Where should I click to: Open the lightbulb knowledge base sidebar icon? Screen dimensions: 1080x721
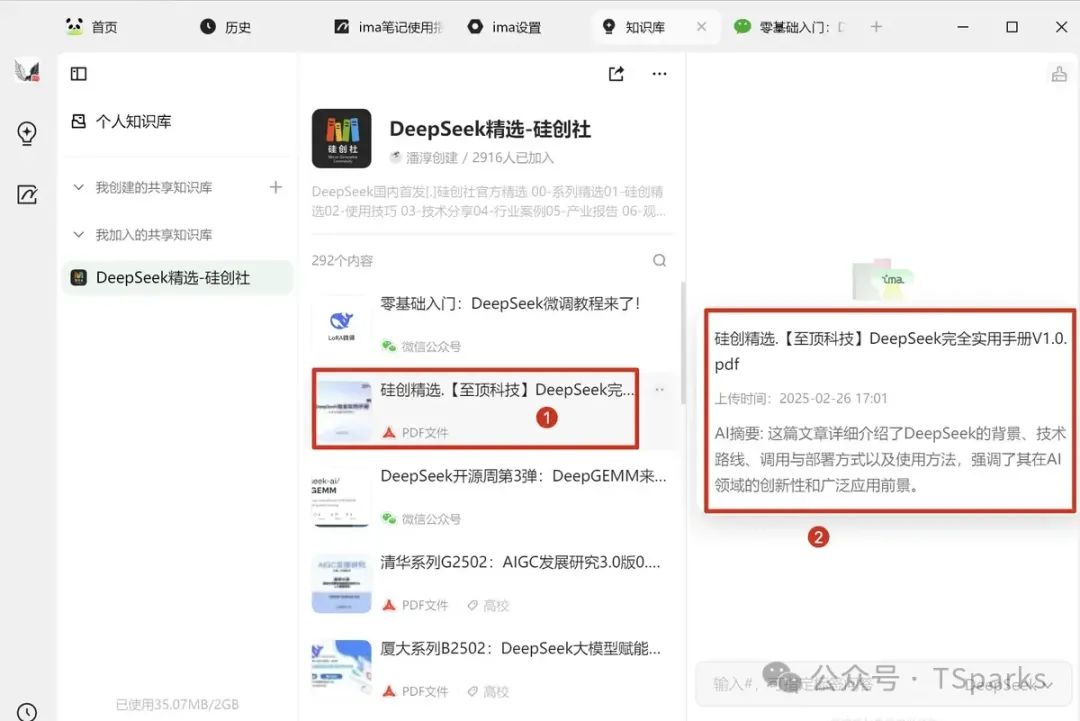(x=27, y=133)
